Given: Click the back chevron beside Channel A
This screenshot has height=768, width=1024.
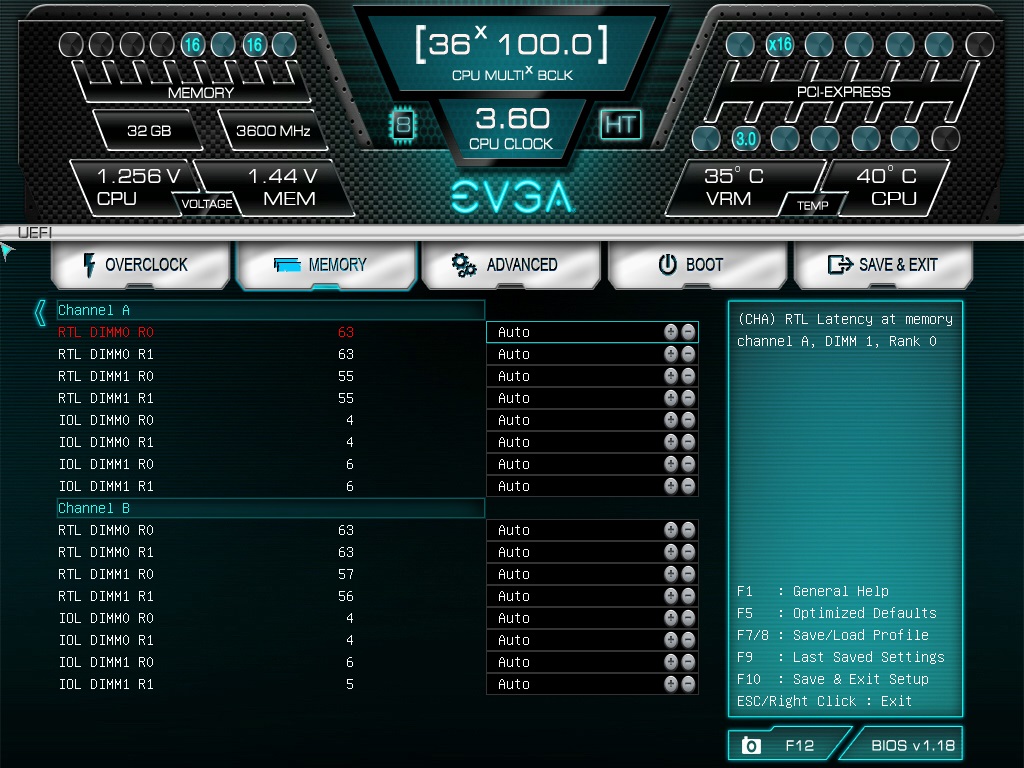Looking at the screenshot, I should [40, 313].
